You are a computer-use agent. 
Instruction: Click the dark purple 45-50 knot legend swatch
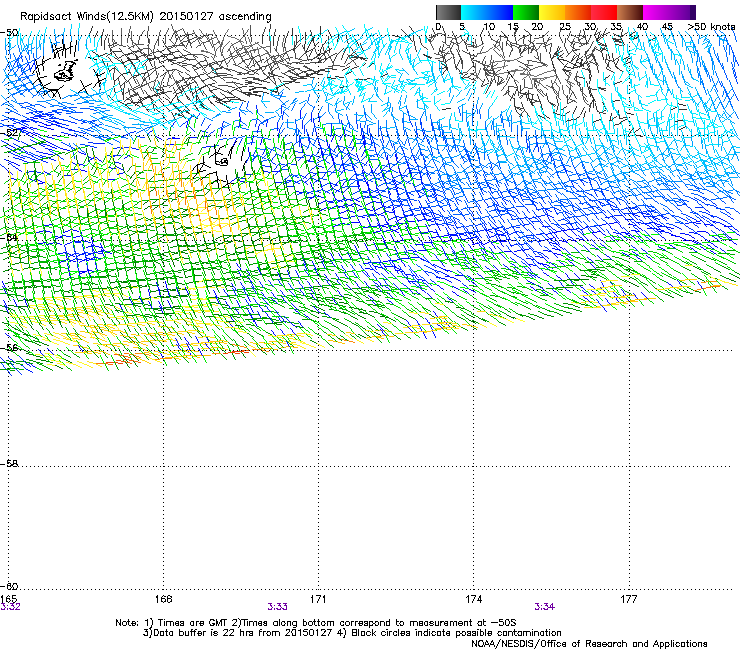682,12
